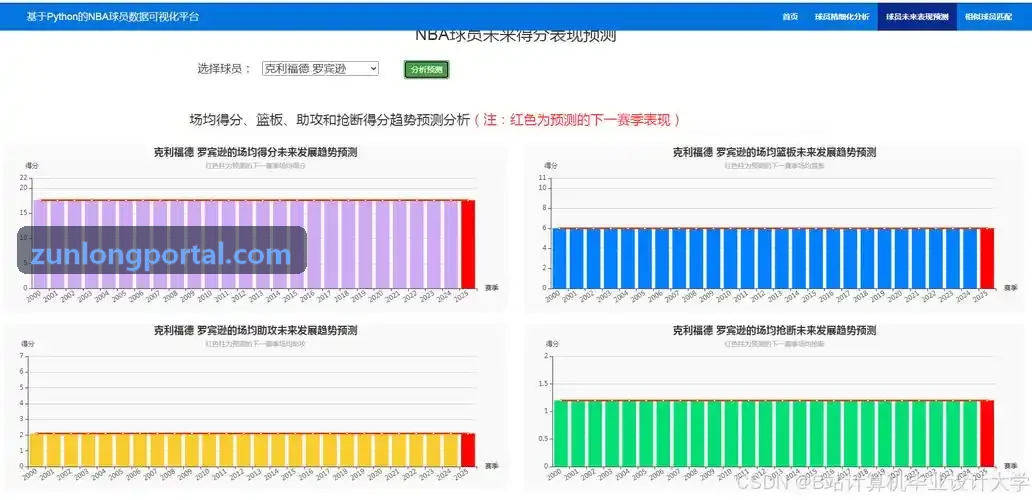Select the 球员未来表现预测 nav tab
Image resolution: width=1032 pixels, height=500 pixels.
click(x=917, y=16)
